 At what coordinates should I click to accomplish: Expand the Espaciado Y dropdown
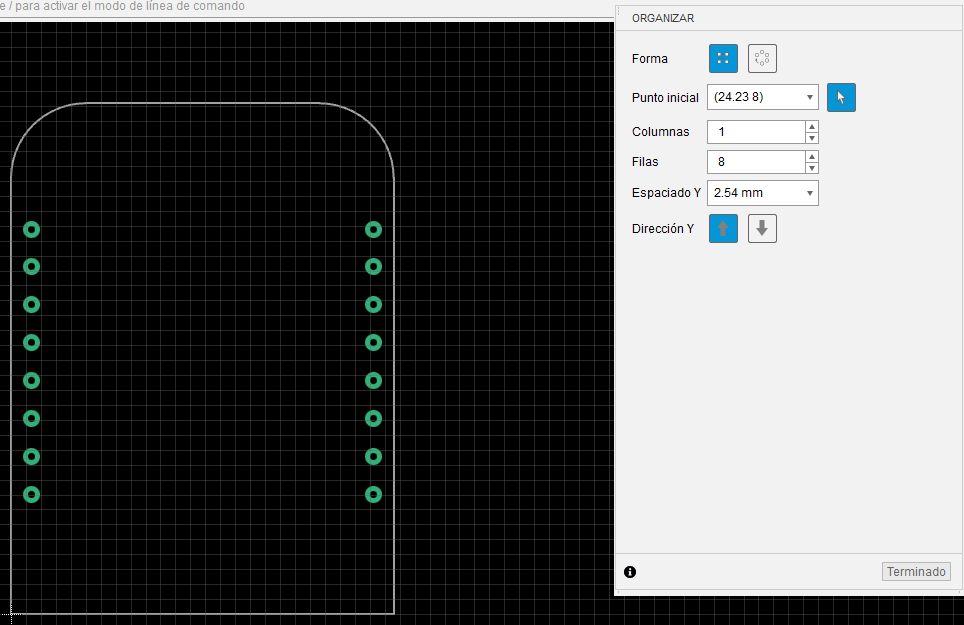pyautogui.click(x=810, y=193)
